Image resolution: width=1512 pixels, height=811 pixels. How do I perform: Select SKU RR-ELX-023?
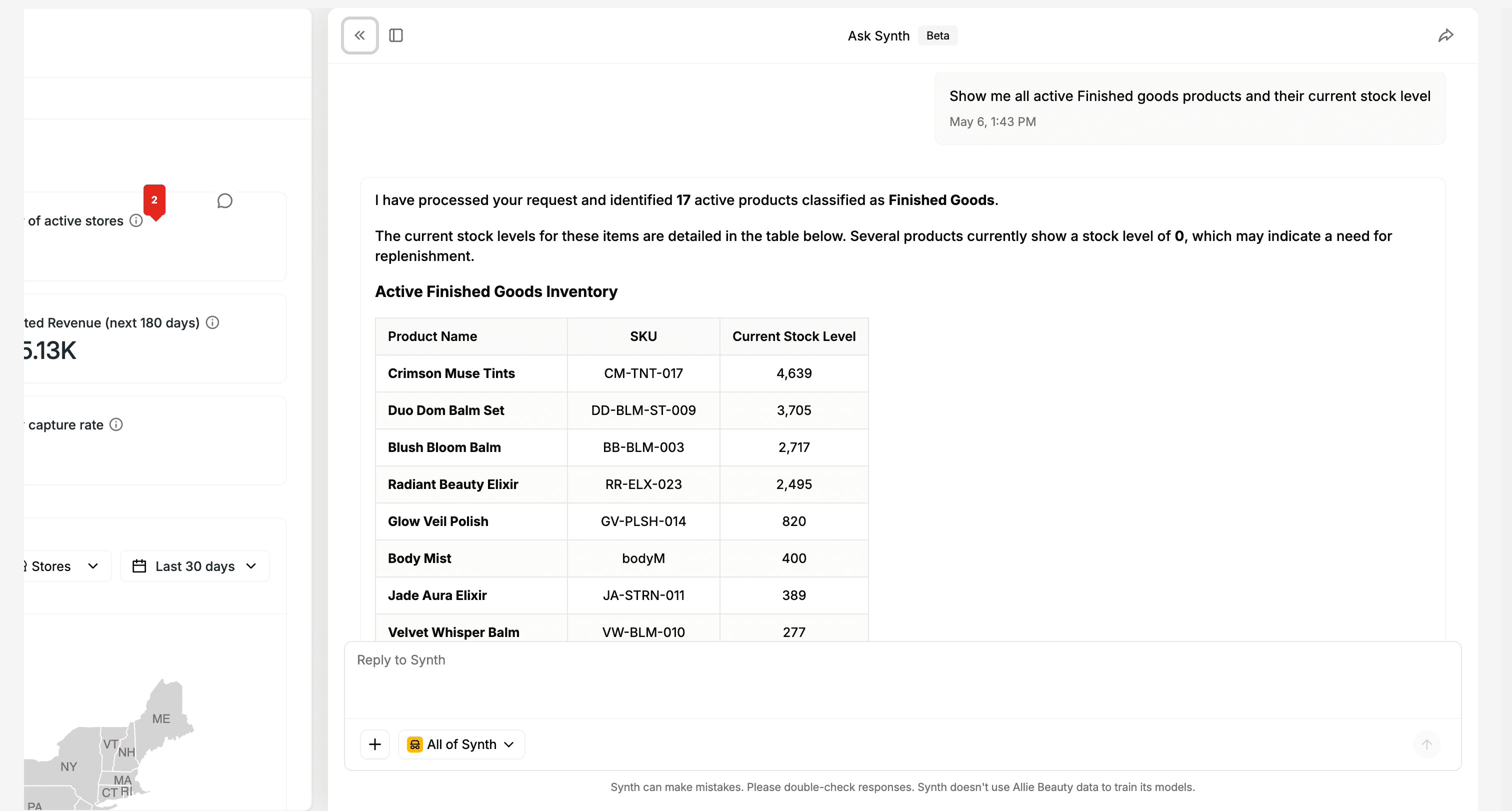click(643, 484)
